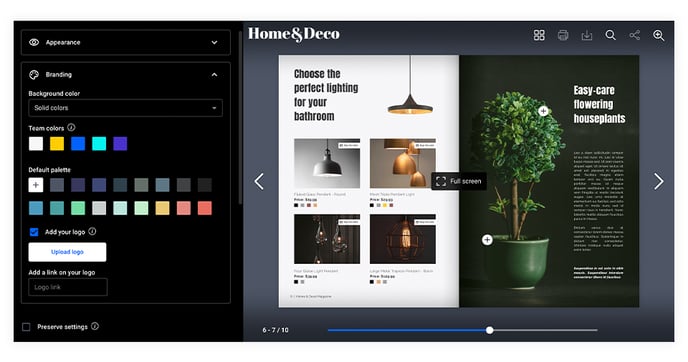Click the Upload logo button
688x362 pixels.
coord(67,252)
